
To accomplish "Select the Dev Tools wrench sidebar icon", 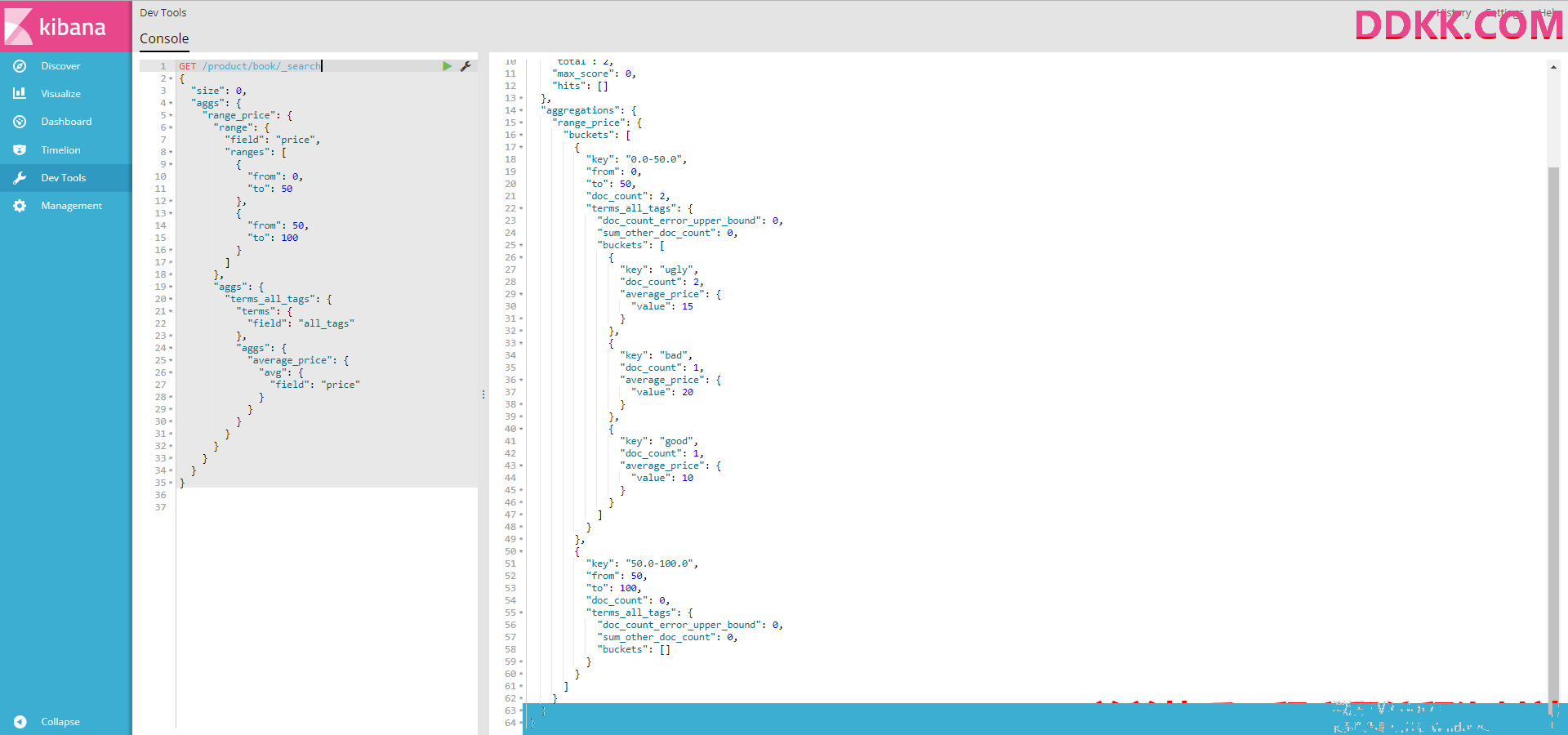I will 20,178.
